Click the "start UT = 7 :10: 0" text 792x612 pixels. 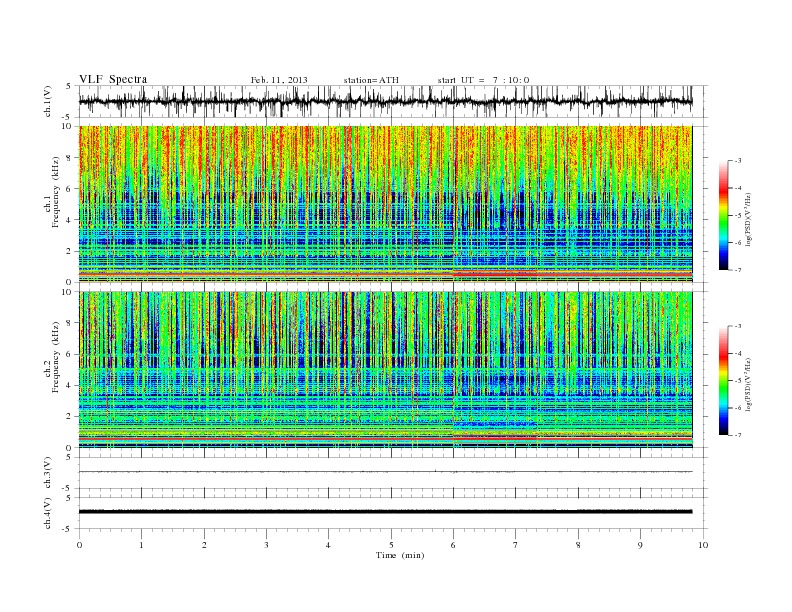pyautogui.click(x=483, y=80)
